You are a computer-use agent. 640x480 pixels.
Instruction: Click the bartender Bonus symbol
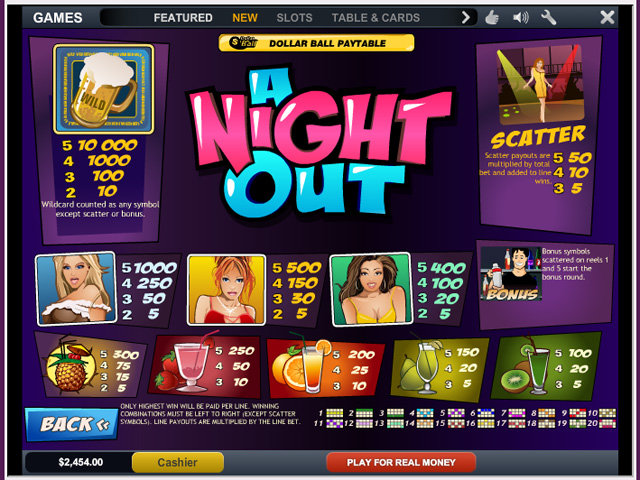(x=511, y=274)
